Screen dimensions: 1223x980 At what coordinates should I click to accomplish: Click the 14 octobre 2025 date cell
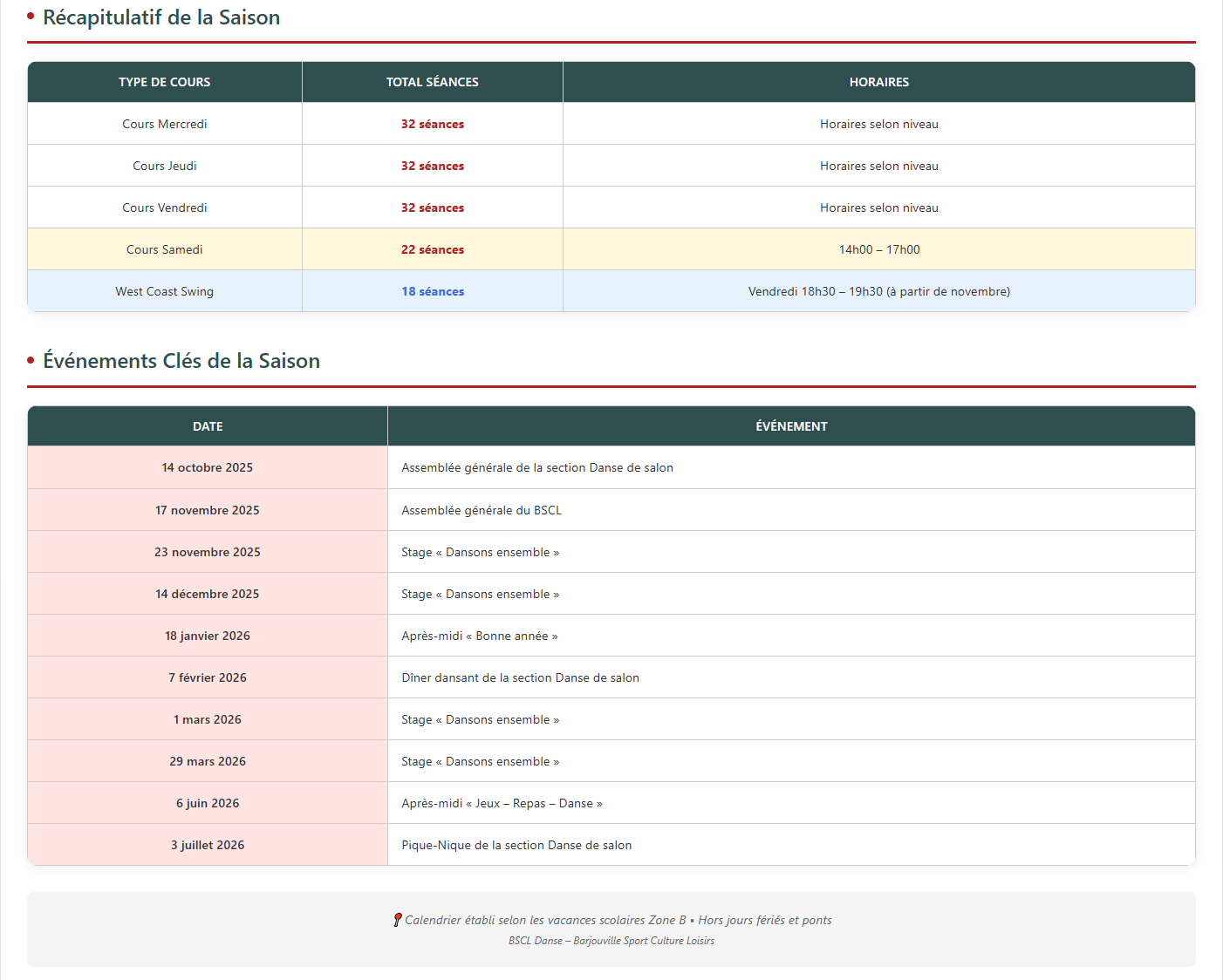(208, 467)
